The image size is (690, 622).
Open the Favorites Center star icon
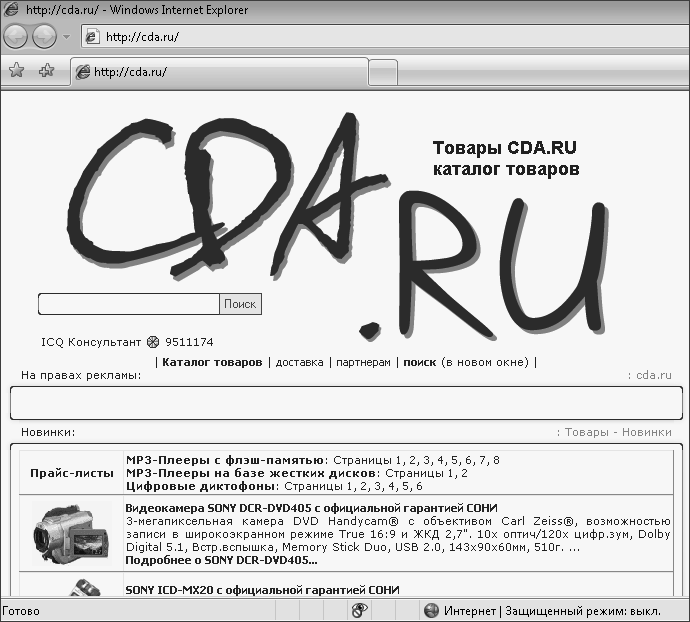(16, 71)
